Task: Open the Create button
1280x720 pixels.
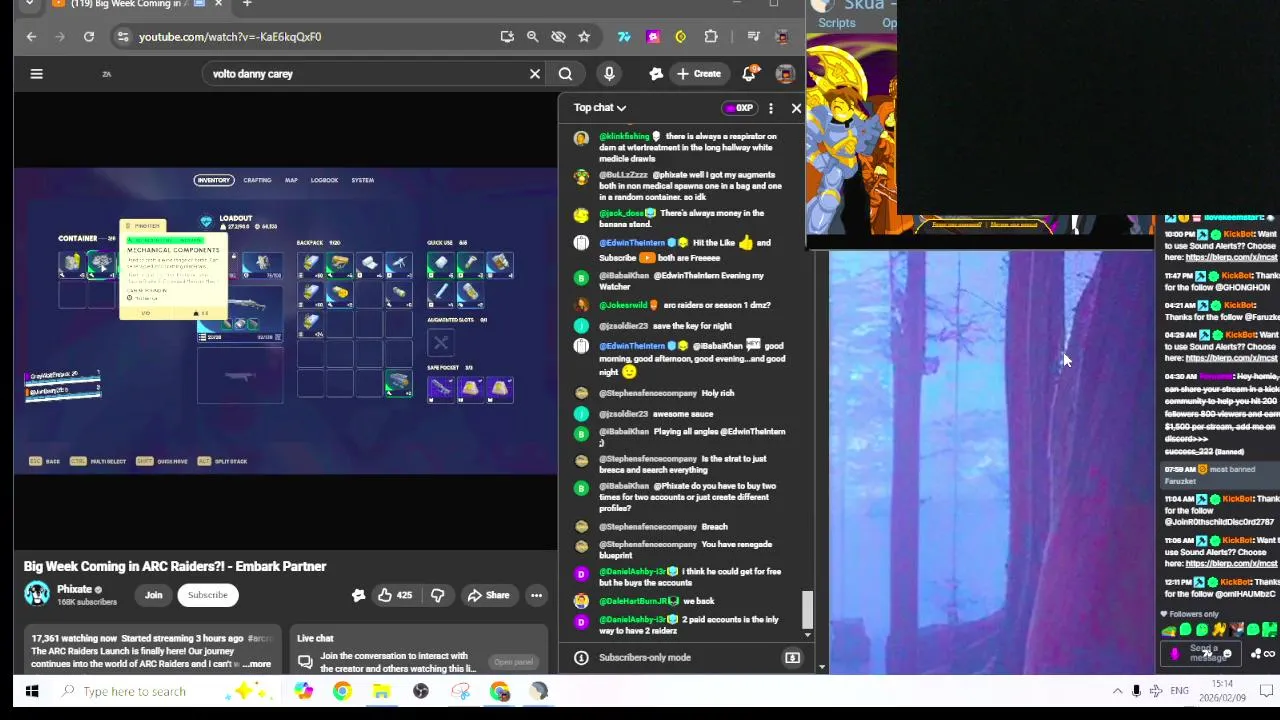Action: point(698,73)
